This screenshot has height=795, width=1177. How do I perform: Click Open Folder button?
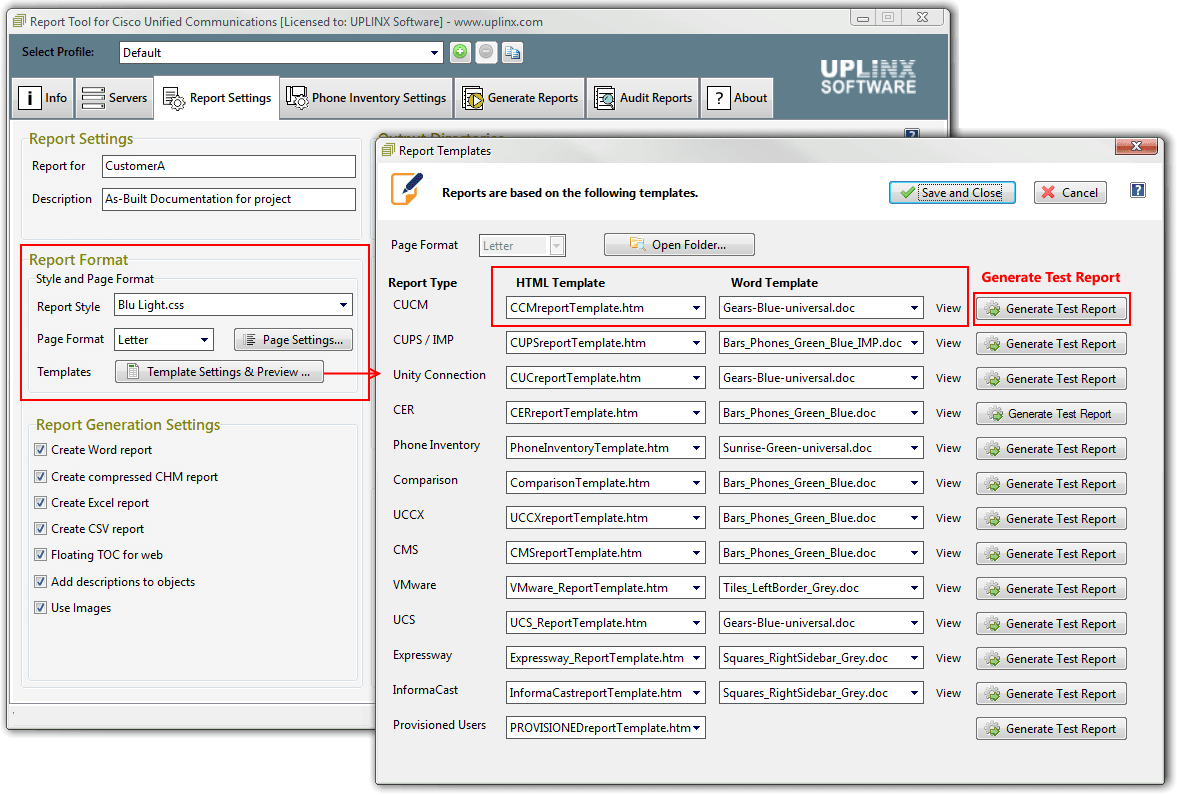(679, 245)
